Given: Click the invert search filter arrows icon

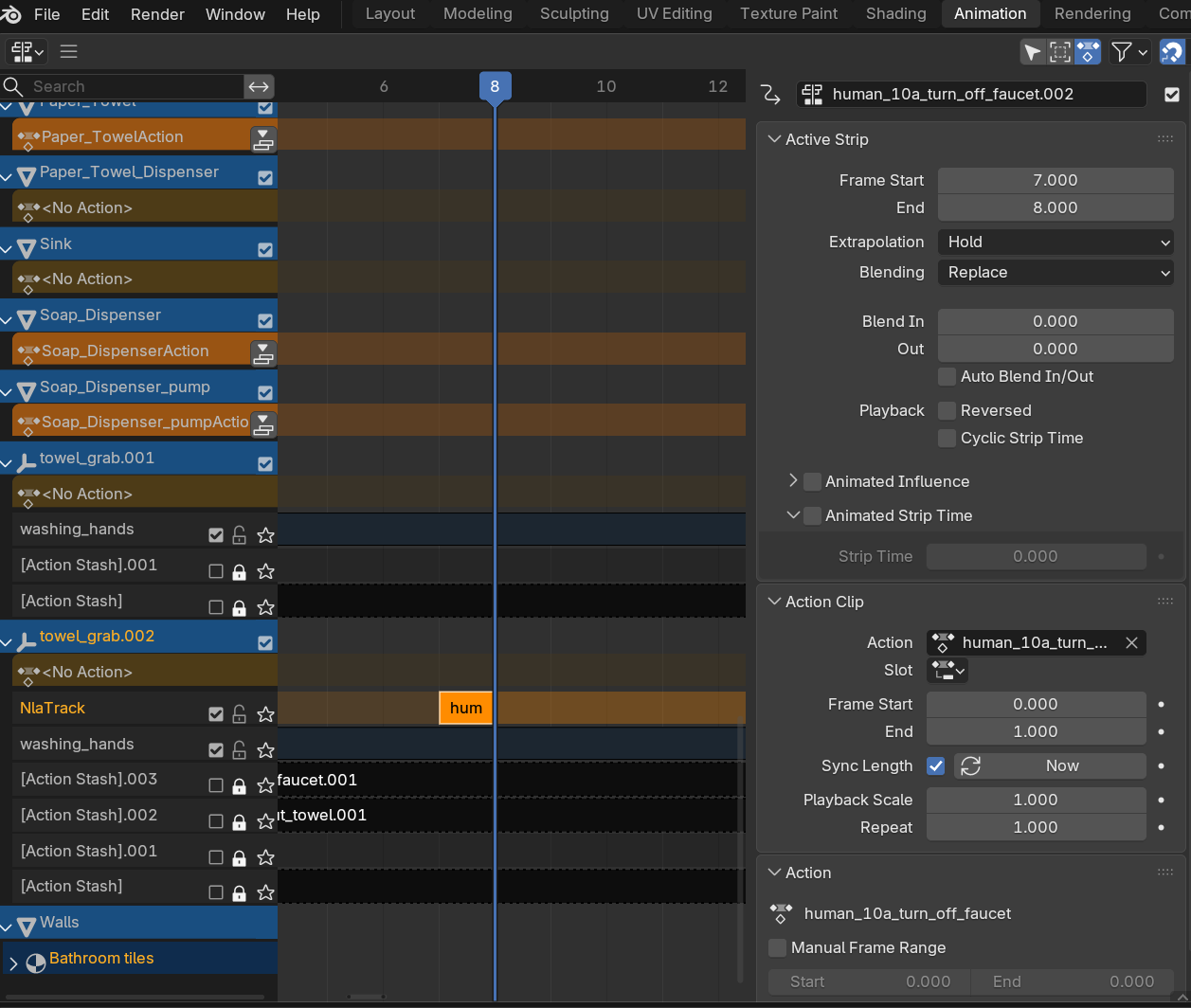Looking at the screenshot, I should (259, 86).
